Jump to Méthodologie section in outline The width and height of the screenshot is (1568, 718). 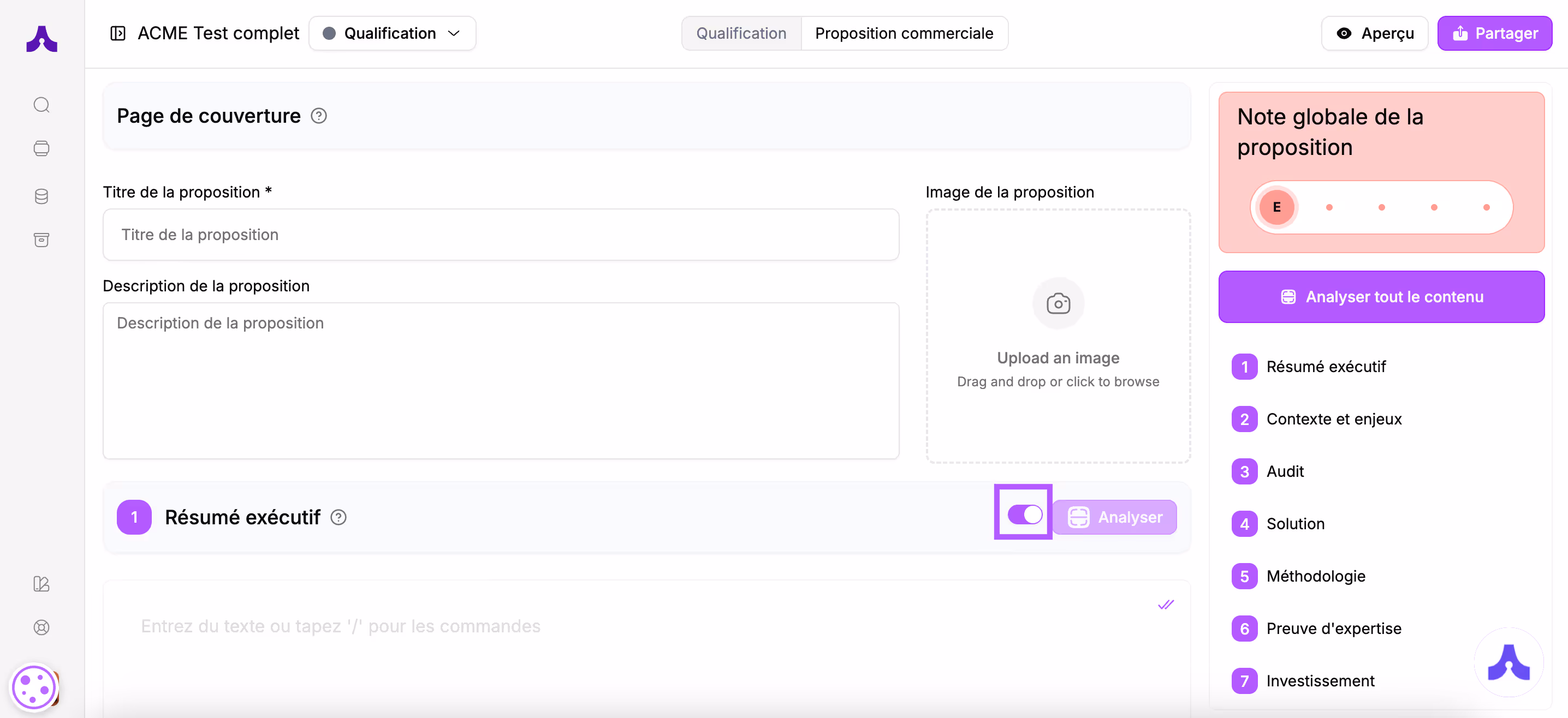[x=1315, y=576]
